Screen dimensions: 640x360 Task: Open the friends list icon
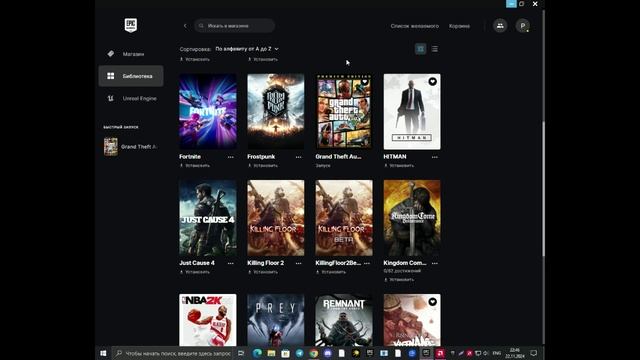500,26
